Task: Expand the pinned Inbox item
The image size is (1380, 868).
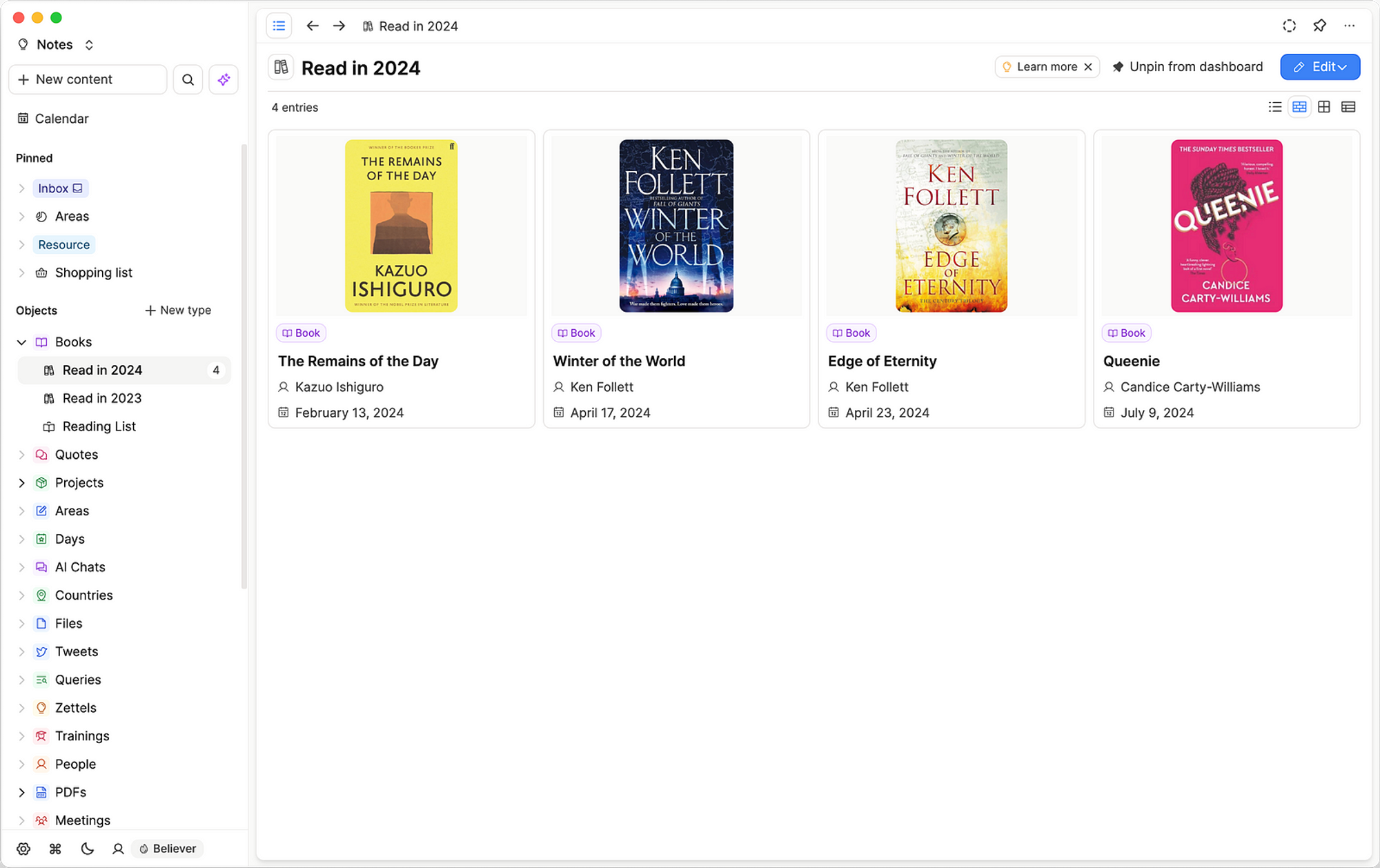Action: (21, 188)
